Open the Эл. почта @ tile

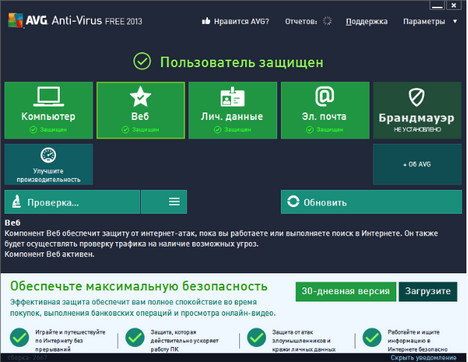(x=325, y=110)
